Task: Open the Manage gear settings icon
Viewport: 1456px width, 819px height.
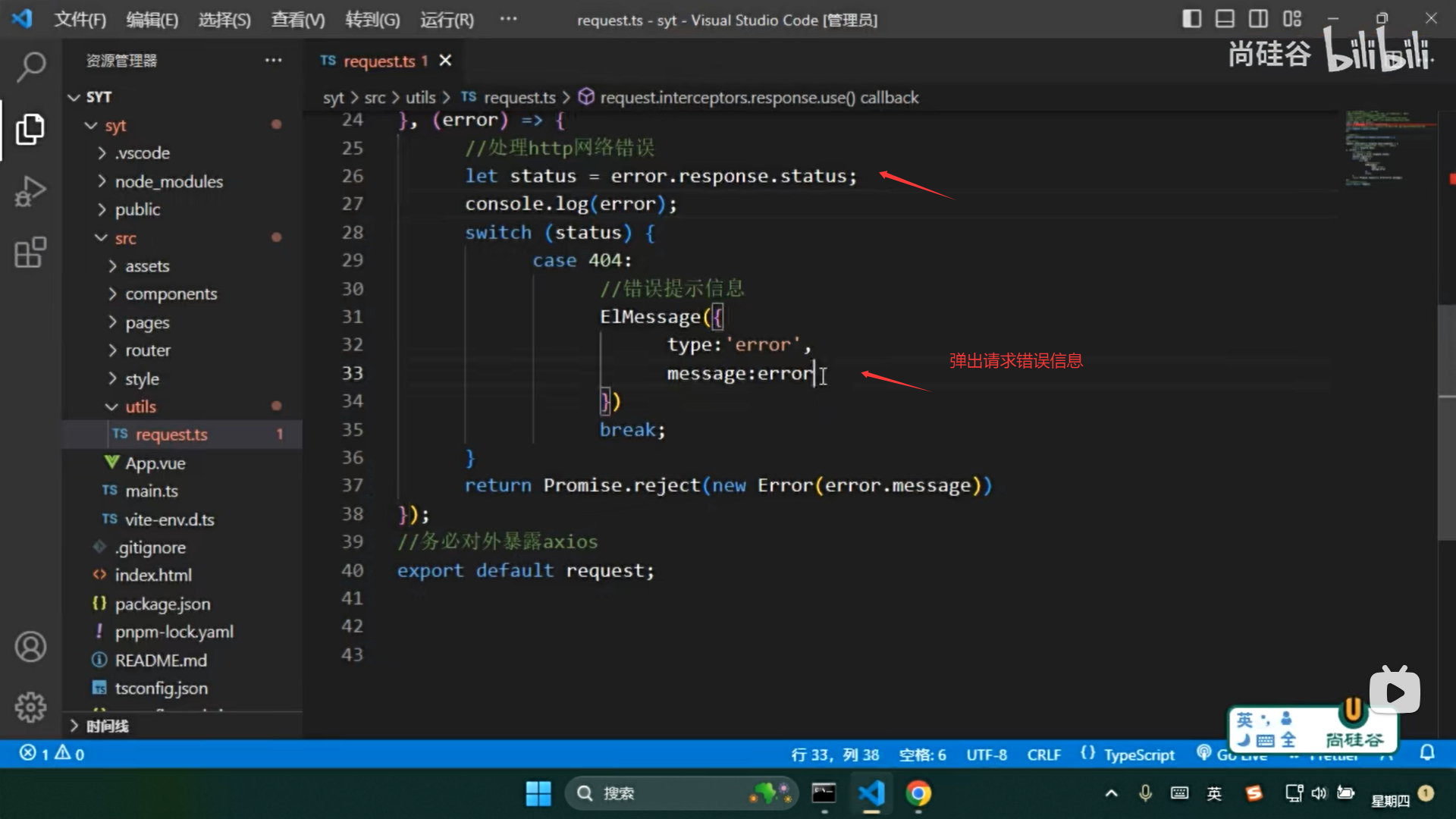Action: click(x=30, y=707)
